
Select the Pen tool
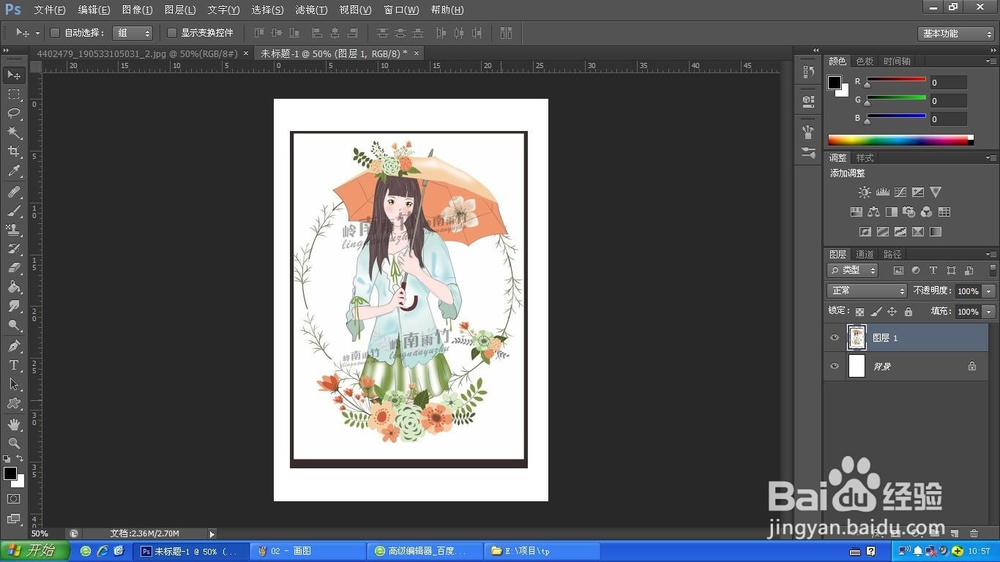pos(14,346)
